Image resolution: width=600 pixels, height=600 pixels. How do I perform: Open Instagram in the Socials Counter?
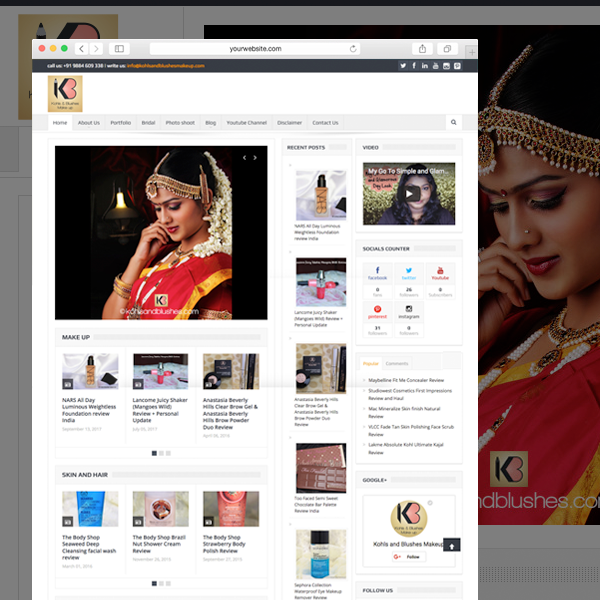409,312
